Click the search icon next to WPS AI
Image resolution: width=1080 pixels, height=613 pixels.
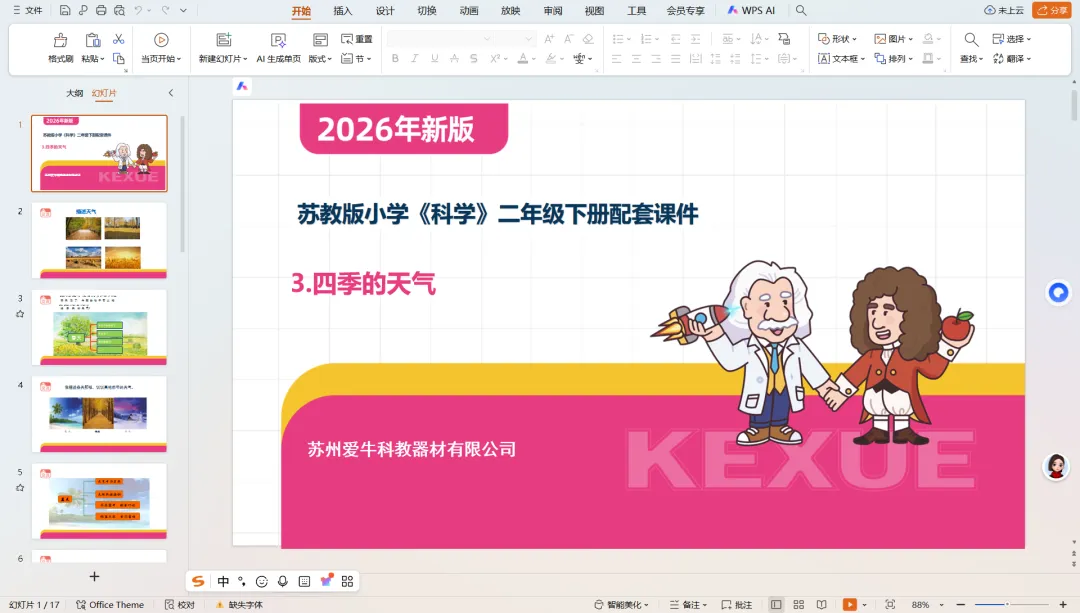click(x=801, y=10)
